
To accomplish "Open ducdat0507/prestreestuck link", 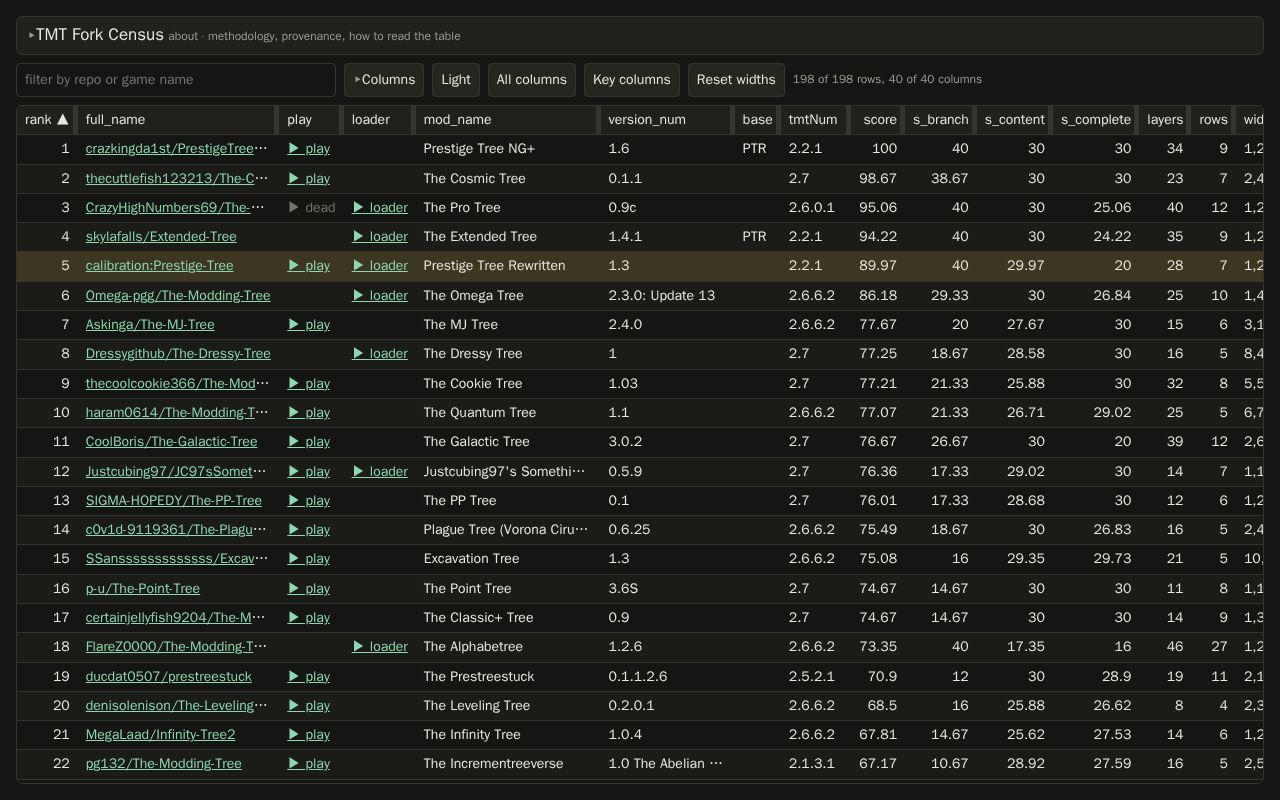I will click(x=169, y=676).
